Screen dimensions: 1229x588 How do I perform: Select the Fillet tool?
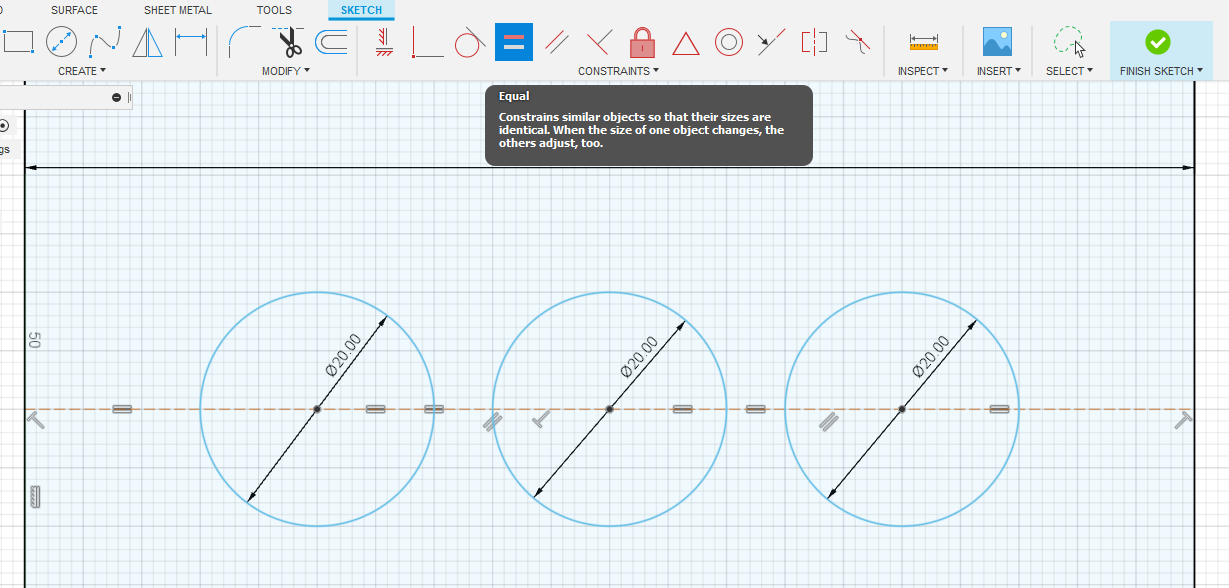[x=244, y=42]
